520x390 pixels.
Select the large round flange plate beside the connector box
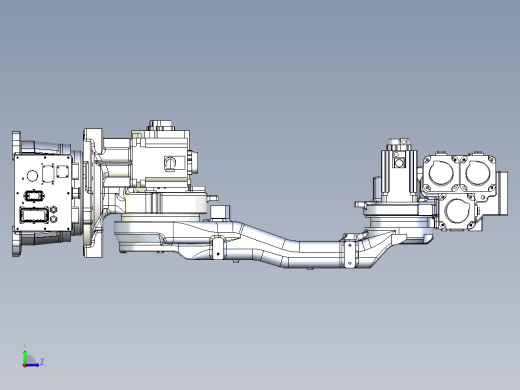coord(93,193)
